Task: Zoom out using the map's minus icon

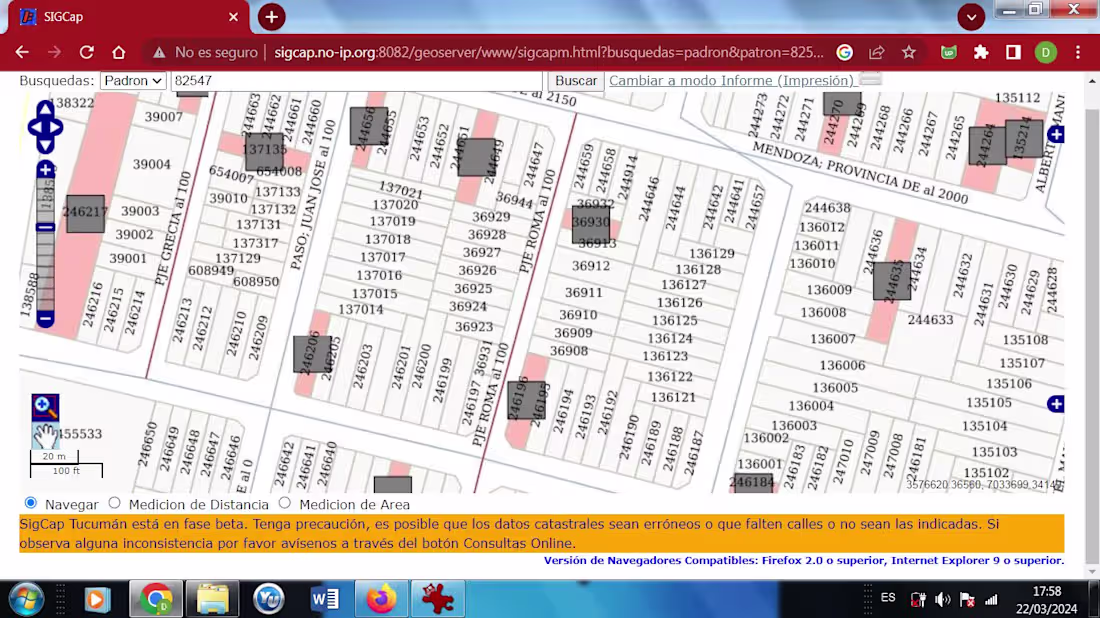Action: 44,318
